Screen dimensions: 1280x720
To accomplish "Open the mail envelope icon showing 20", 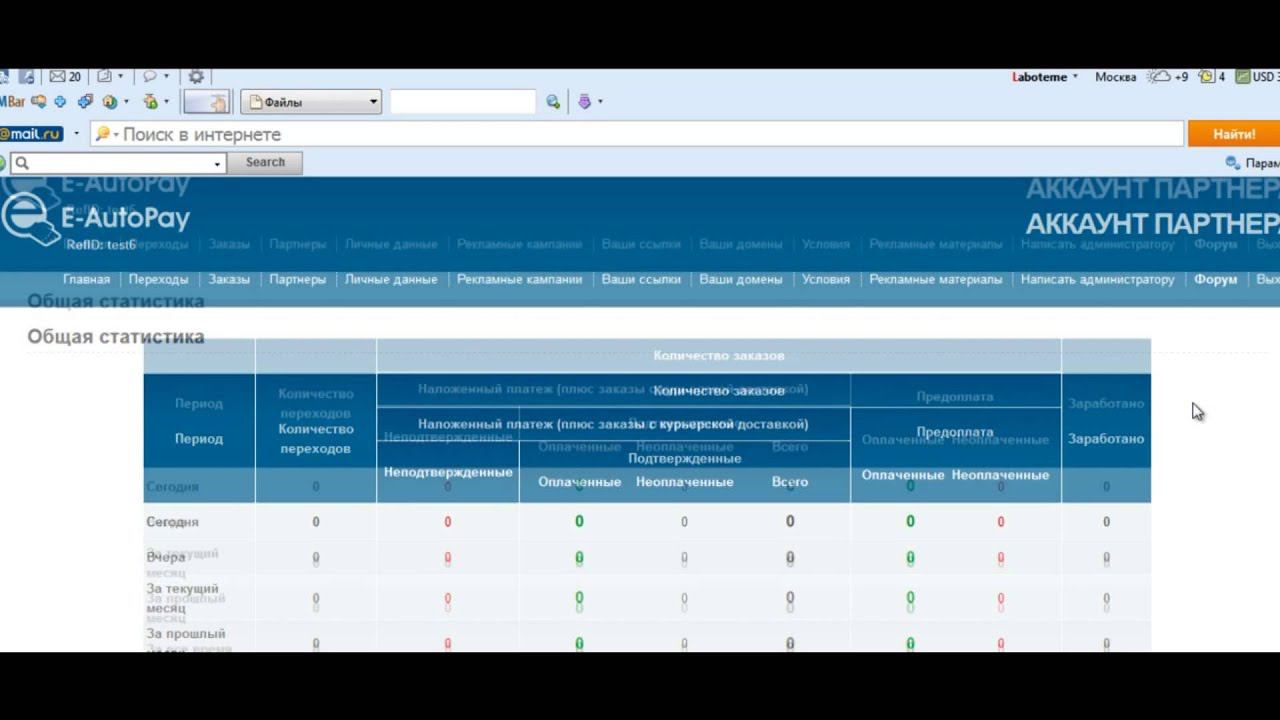I will (65, 77).
